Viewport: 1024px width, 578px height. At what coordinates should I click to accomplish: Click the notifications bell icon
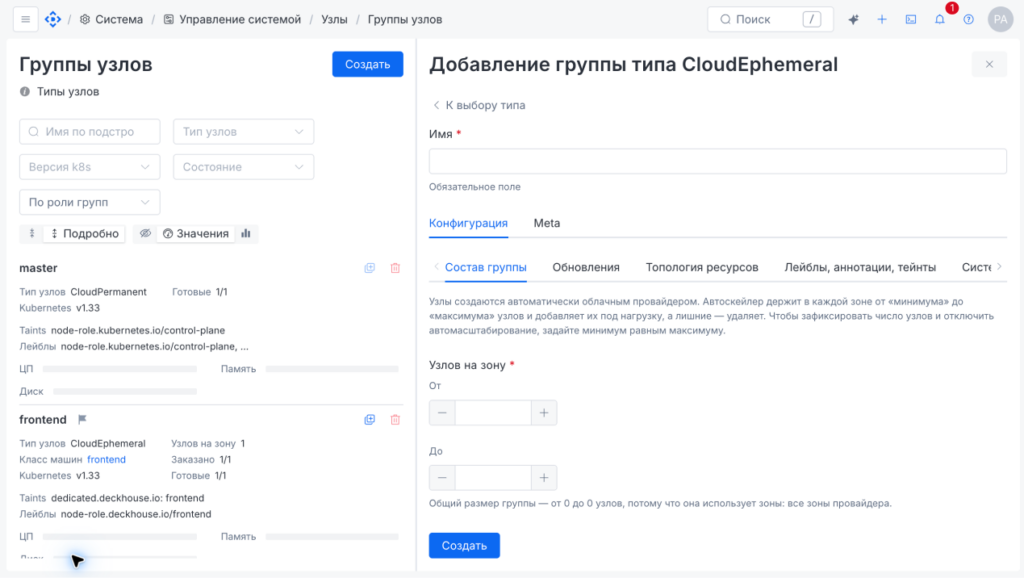(940, 20)
